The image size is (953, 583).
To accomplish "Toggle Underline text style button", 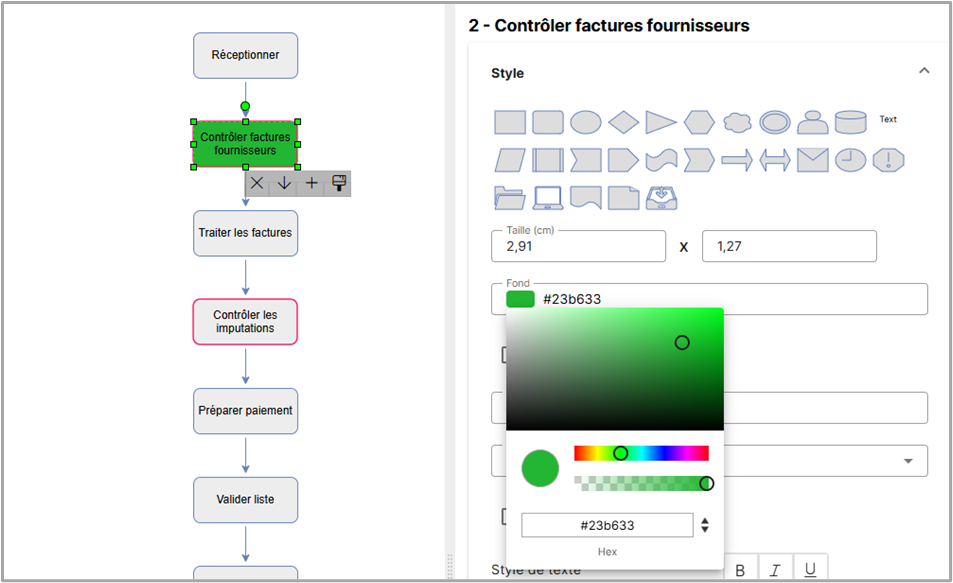I will [x=810, y=570].
